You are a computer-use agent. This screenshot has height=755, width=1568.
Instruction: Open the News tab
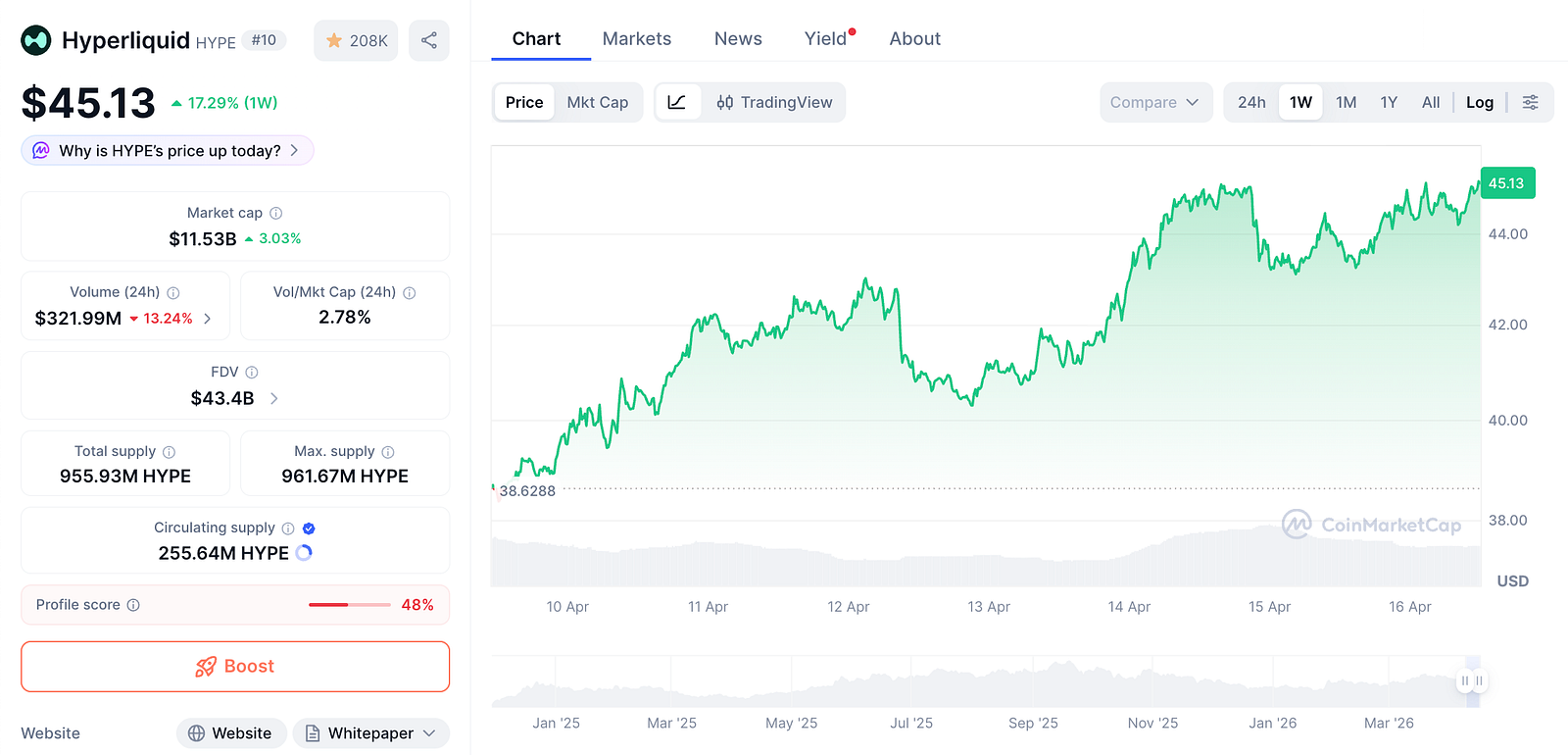pos(738,39)
